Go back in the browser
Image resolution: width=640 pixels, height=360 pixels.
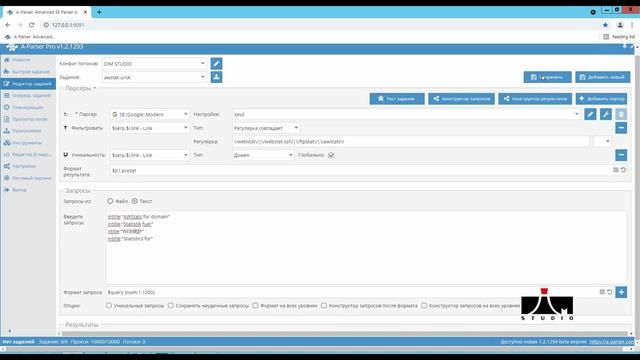point(8,25)
